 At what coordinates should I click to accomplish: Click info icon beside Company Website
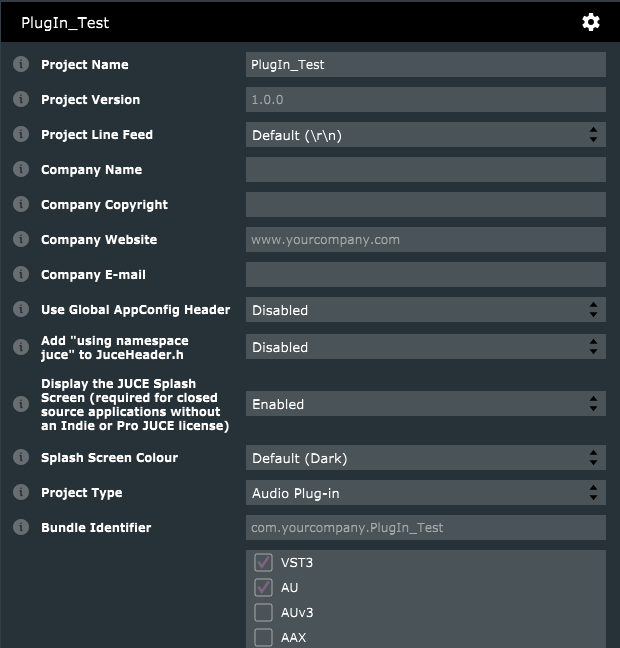[x=20, y=239]
